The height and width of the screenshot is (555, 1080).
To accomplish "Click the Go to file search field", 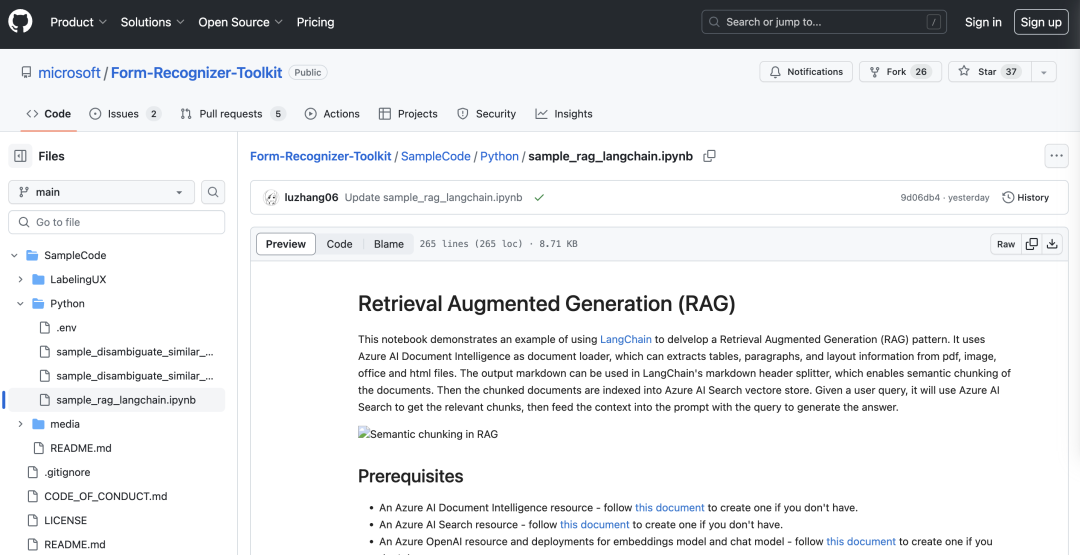I will pyautogui.click(x=118, y=222).
